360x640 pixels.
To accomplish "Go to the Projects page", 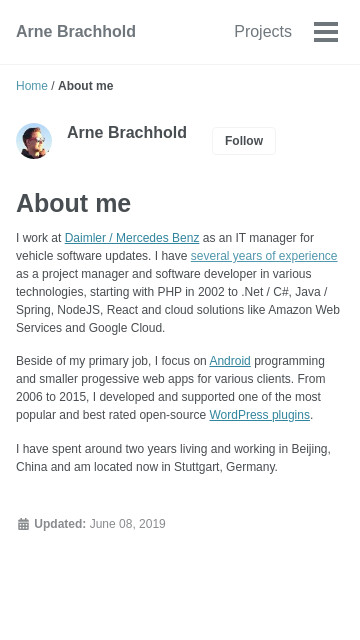I will click(x=263, y=31).
